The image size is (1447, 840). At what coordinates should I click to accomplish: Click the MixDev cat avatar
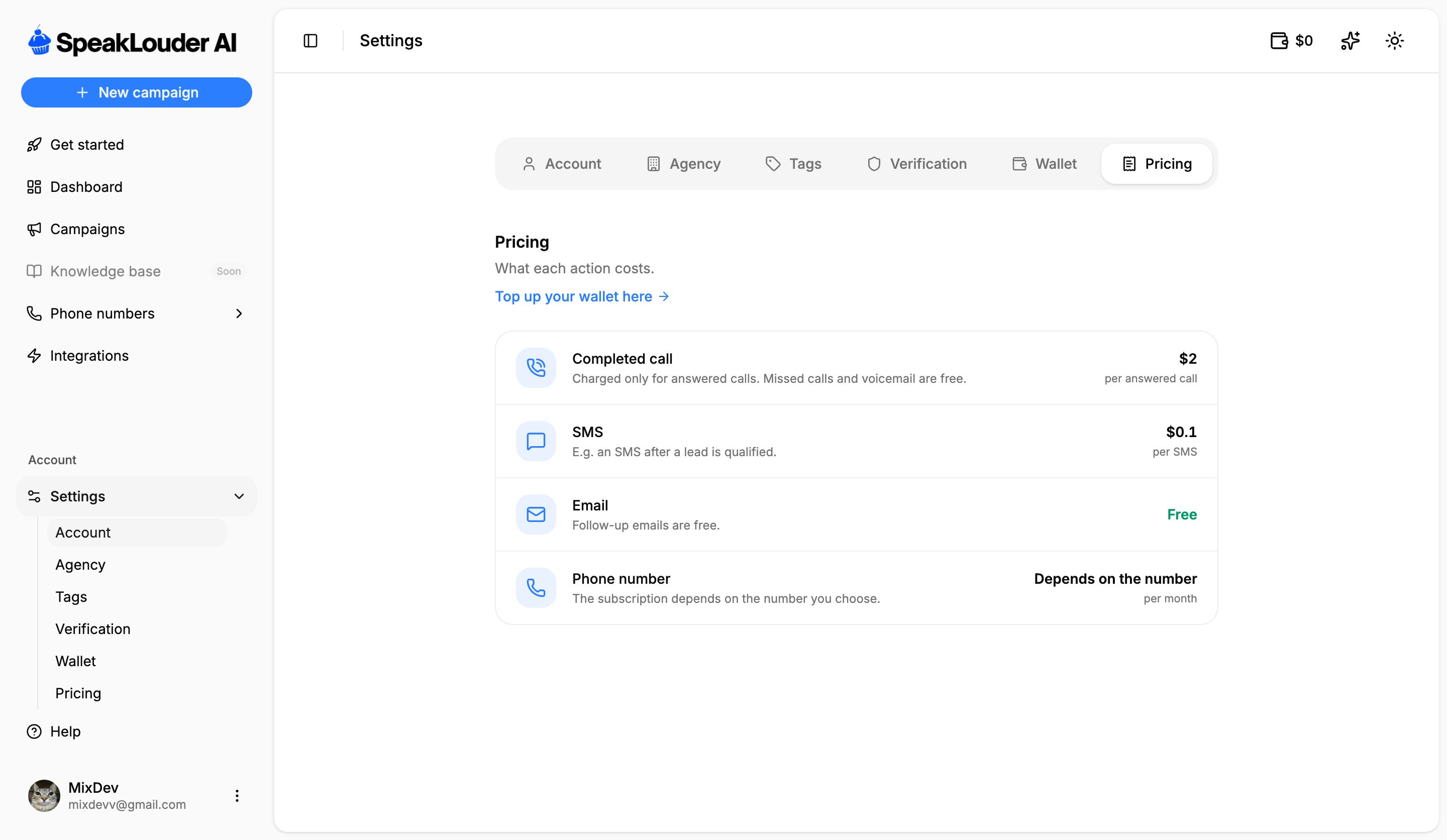[44, 796]
